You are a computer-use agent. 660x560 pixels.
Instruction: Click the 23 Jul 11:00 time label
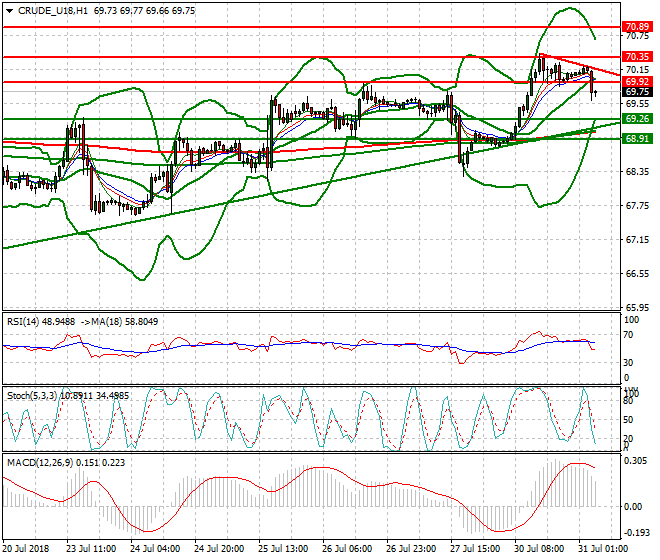[x=91, y=549]
